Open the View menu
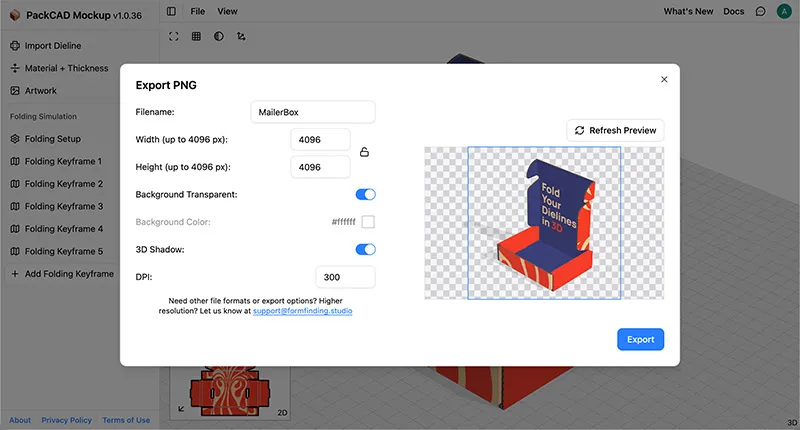Image resolution: width=800 pixels, height=430 pixels. (x=227, y=11)
